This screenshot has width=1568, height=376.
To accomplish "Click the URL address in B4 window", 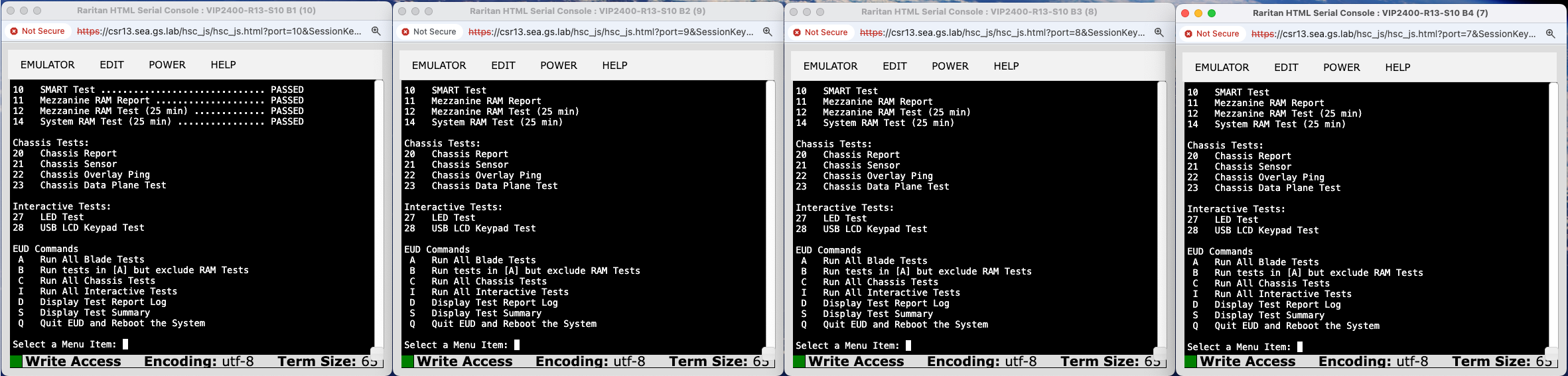I will (1393, 34).
